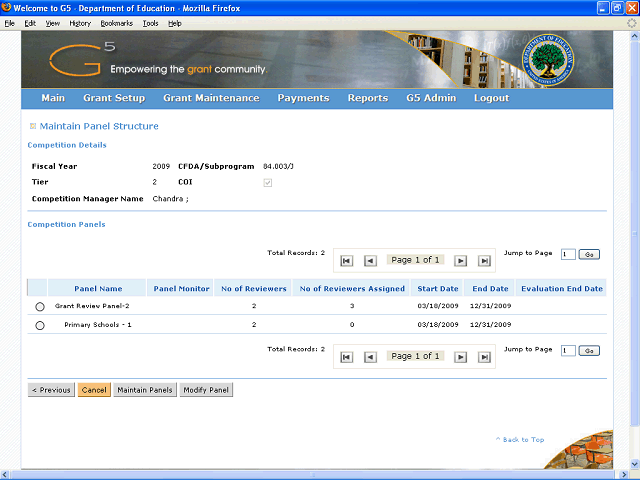
Task: Go to last page in bottom pagination
Action: [x=484, y=357]
